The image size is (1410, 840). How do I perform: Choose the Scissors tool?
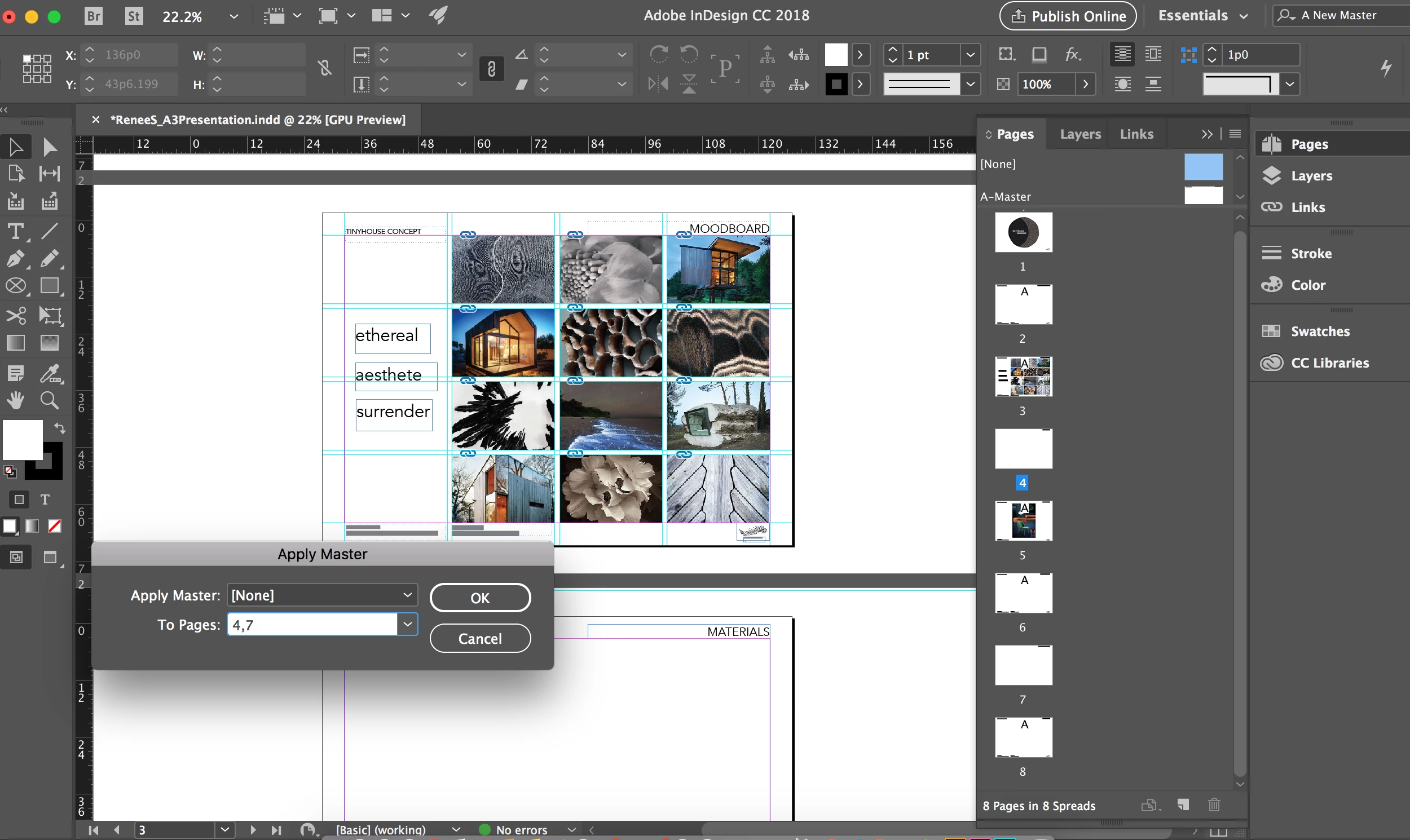[x=16, y=315]
